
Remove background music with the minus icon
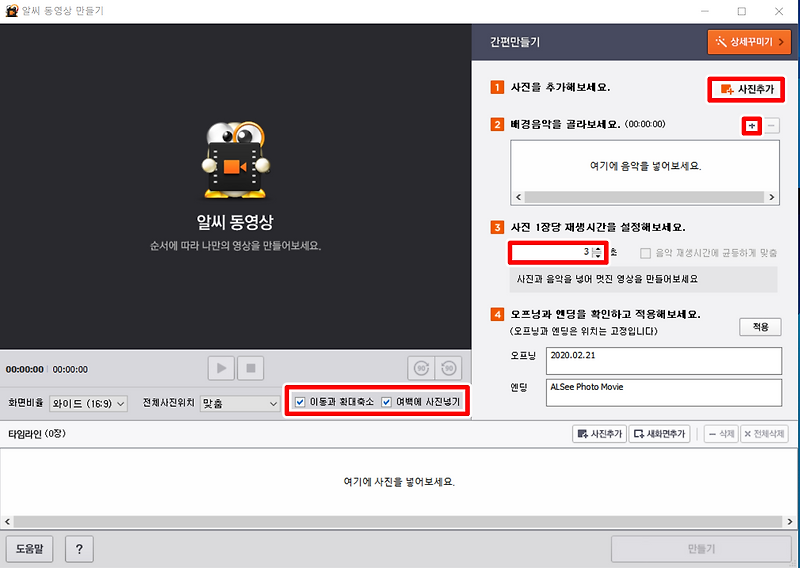(771, 126)
